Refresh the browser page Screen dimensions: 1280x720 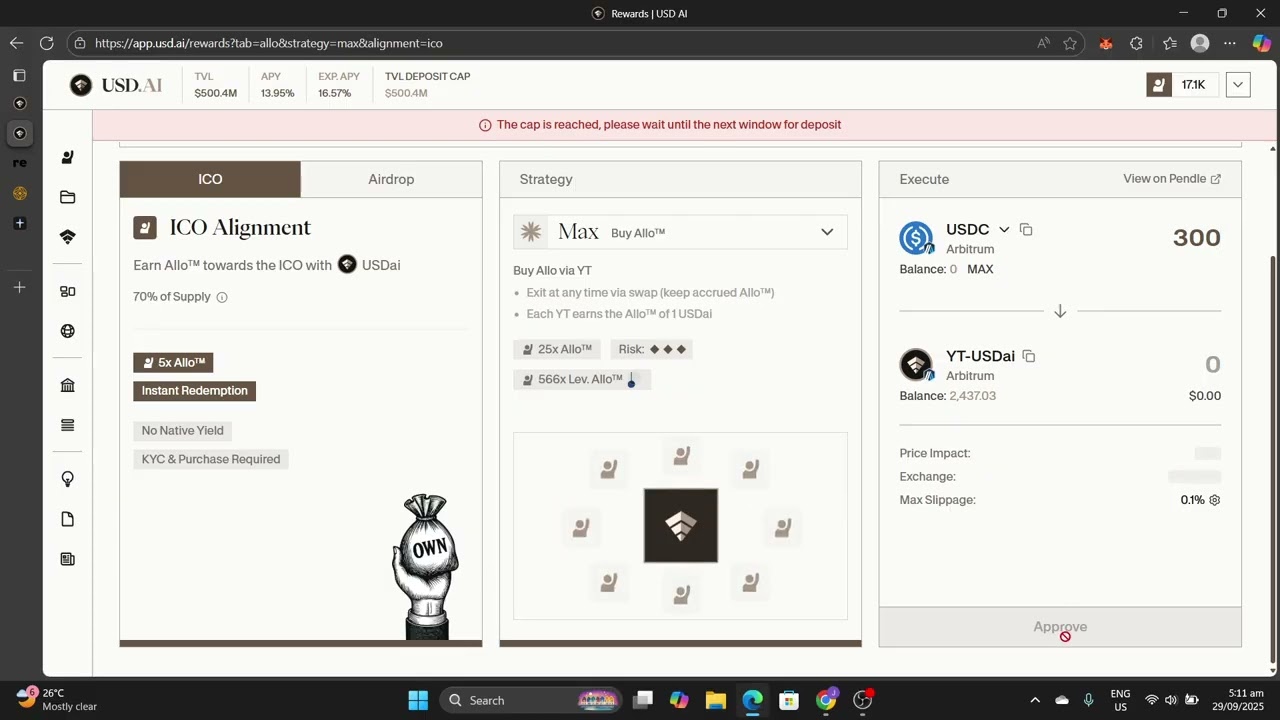click(46, 43)
